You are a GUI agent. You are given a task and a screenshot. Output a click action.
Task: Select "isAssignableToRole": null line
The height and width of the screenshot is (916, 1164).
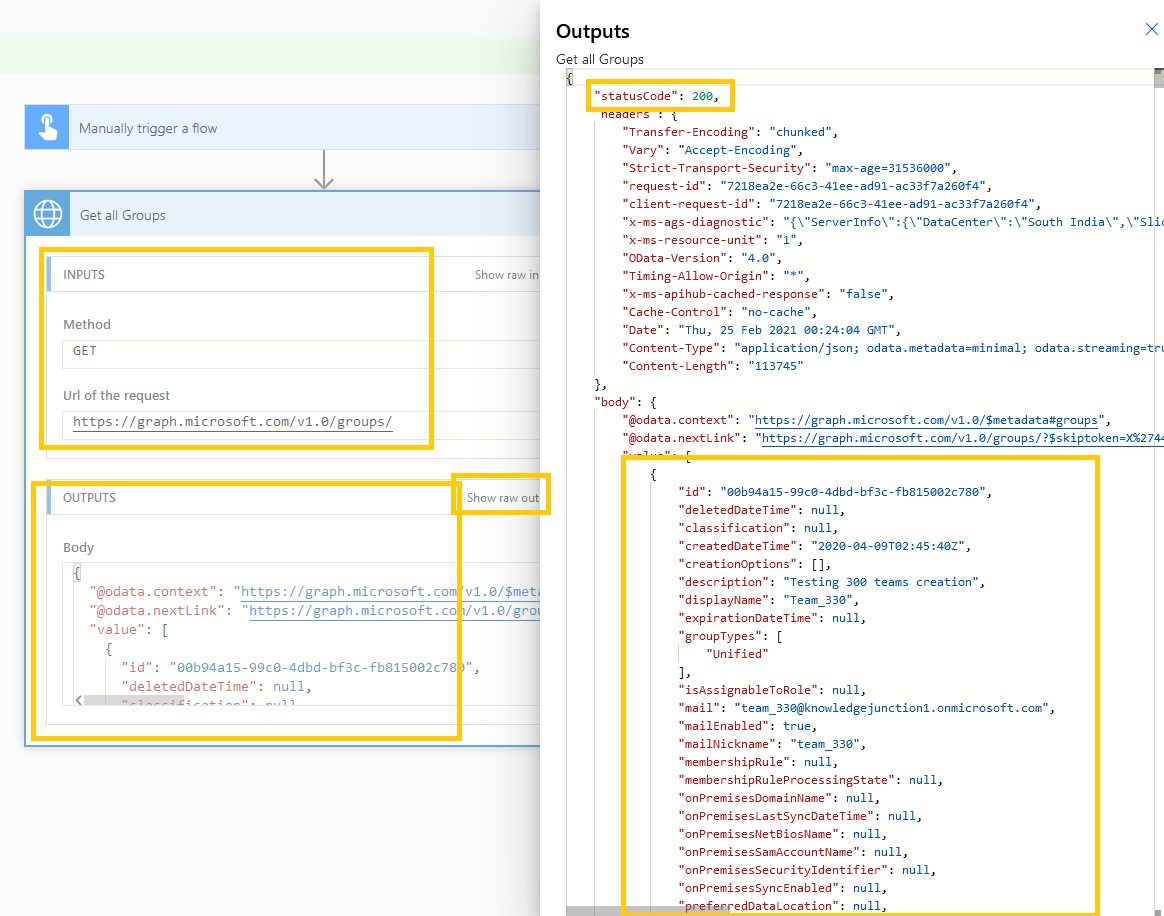tap(772, 690)
